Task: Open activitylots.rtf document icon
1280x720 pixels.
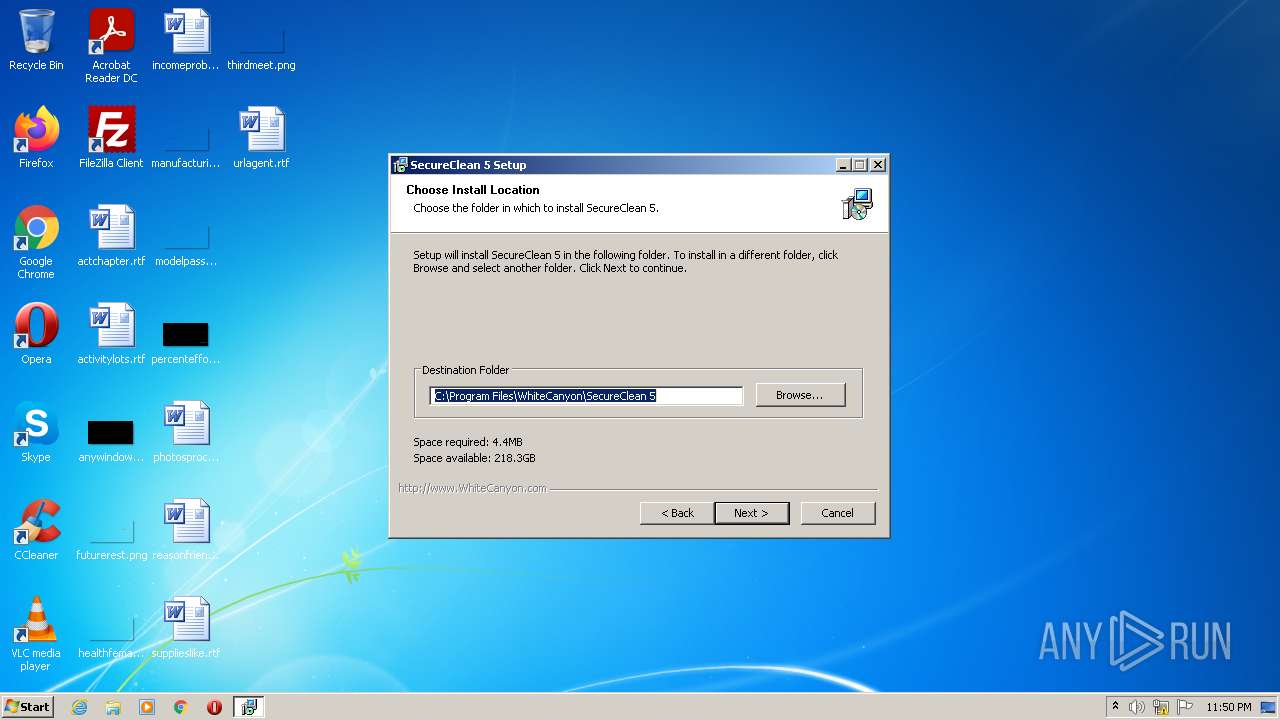Action: point(111,334)
